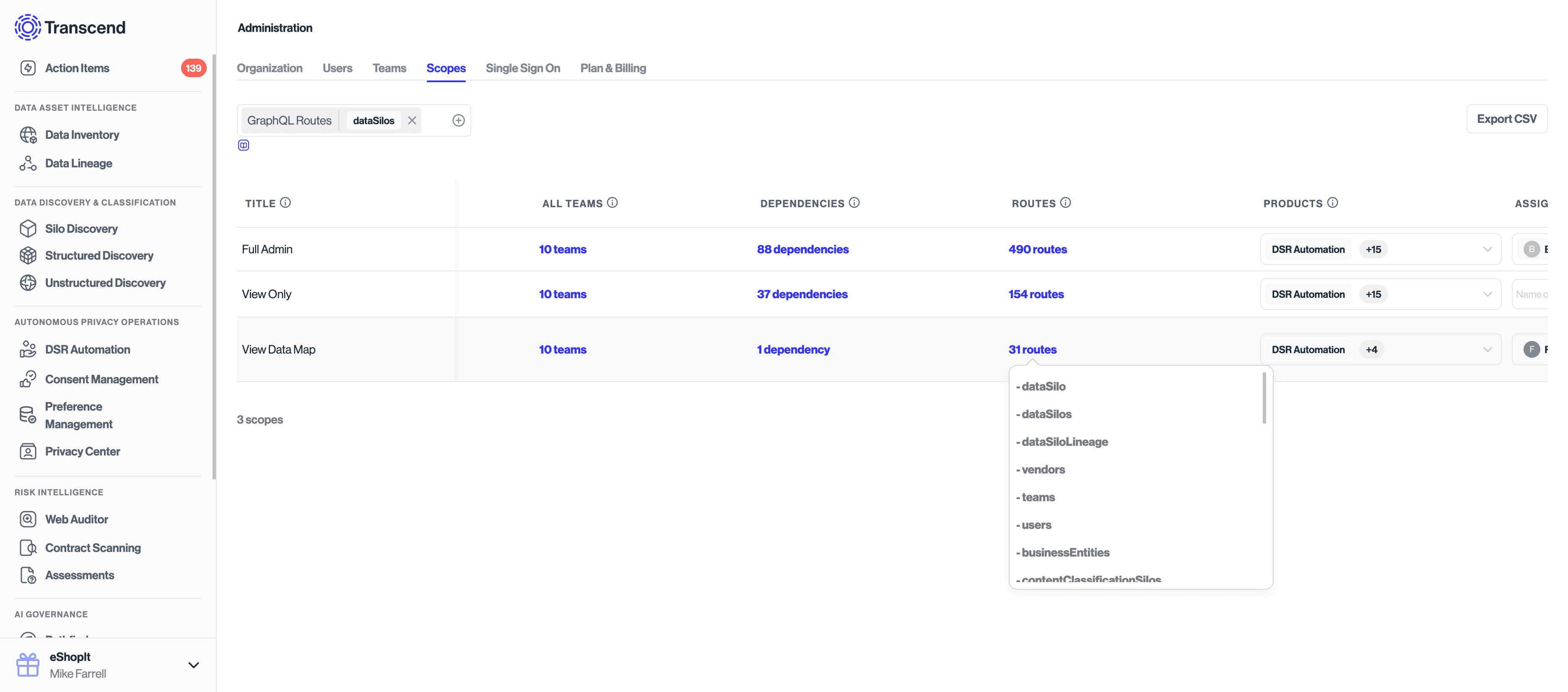The height and width of the screenshot is (692, 1568).
Task: Open DSR Automation from the sidebar
Action: click(x=88, y=349)
